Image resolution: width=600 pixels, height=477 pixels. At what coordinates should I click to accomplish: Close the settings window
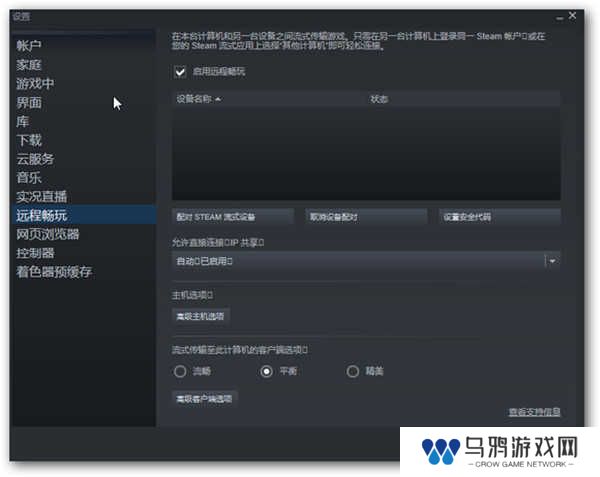click(x=572, y=15)
